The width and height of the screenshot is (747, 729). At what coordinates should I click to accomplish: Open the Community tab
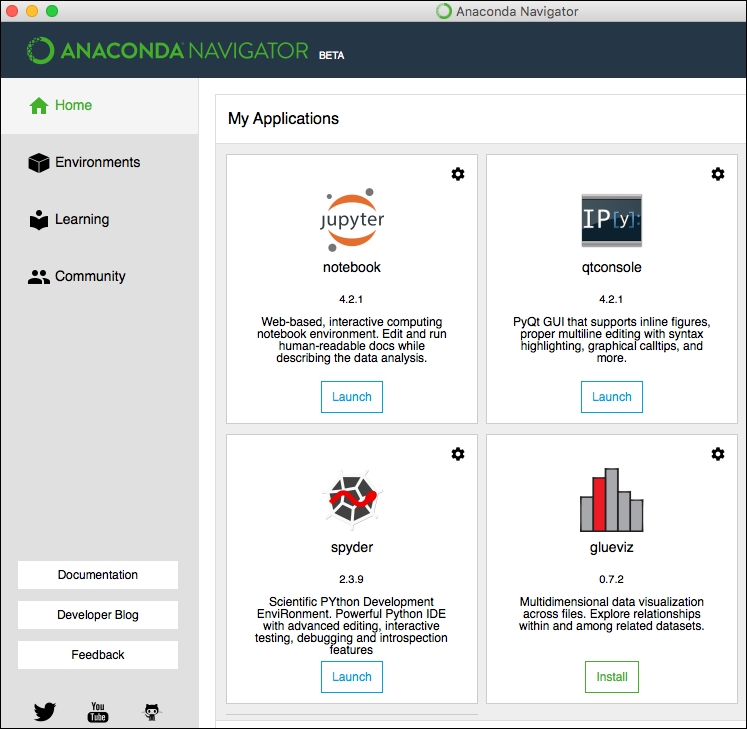point(100,276)
